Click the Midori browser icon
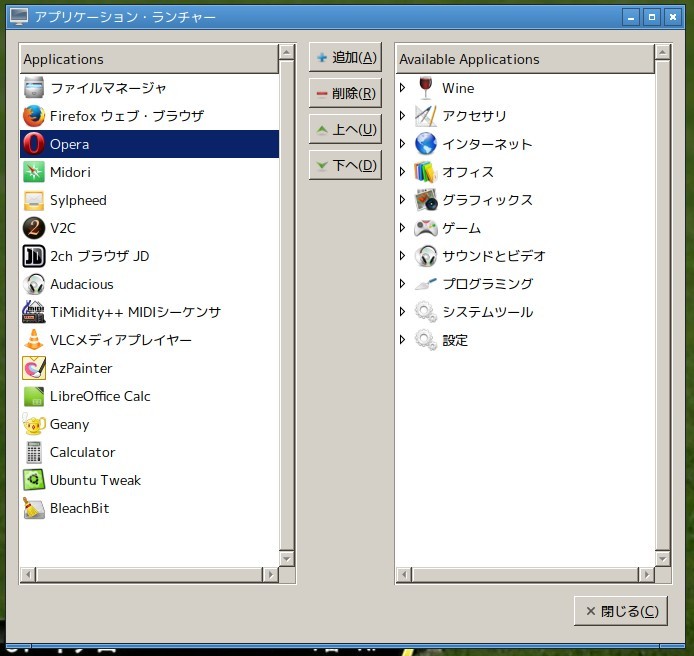 [x=34, y=172]
